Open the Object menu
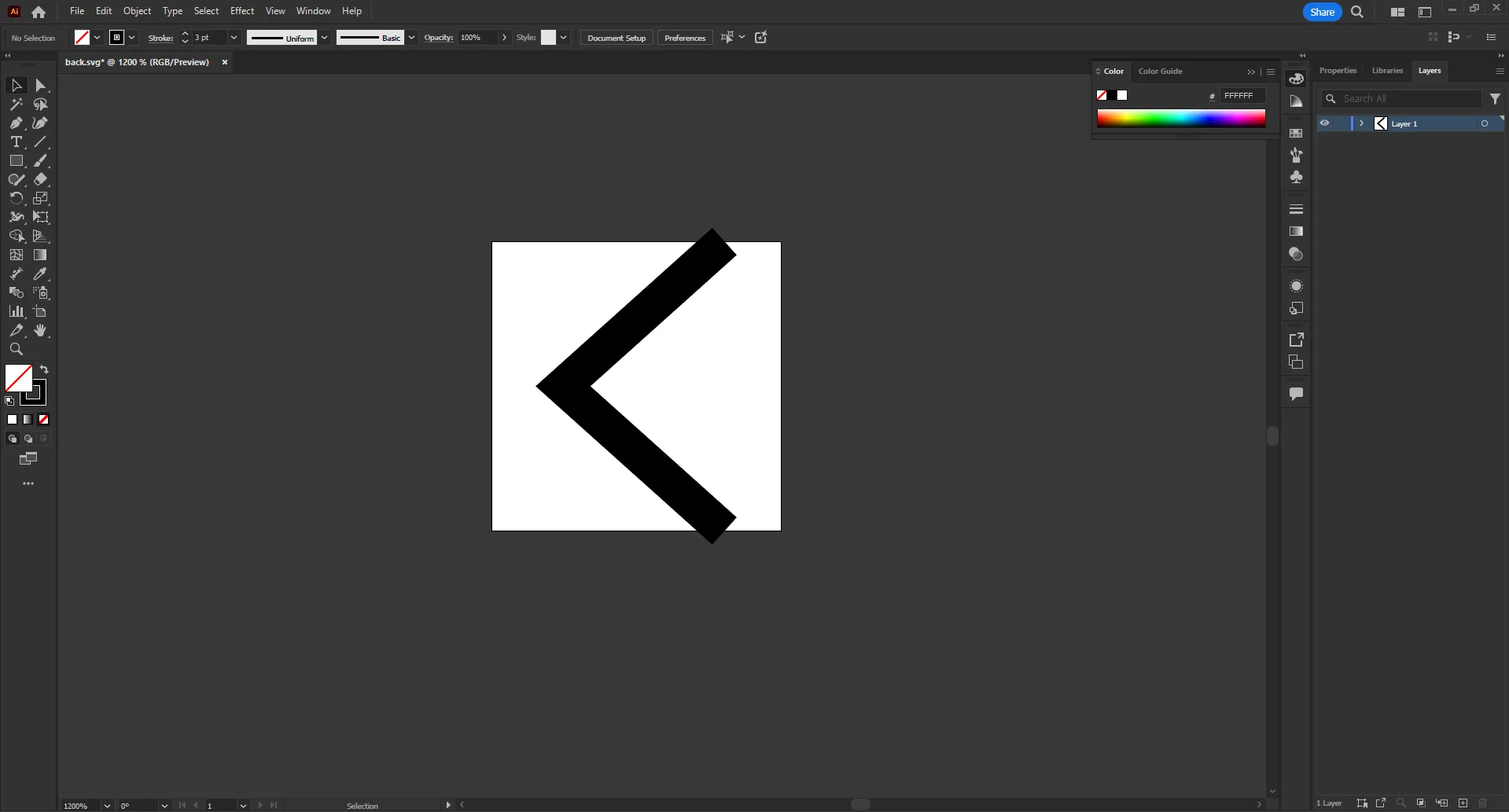Image resolution: width=1509 pixels, height=812 pixels. tap(137, 10)
